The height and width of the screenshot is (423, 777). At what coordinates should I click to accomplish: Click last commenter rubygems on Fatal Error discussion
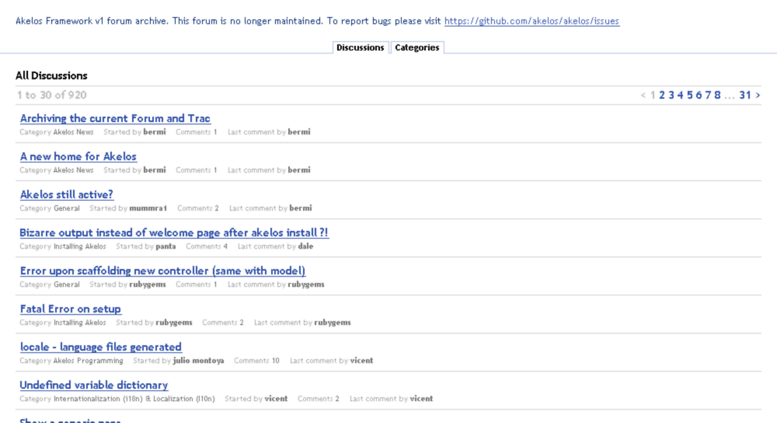pyautogui.click(x=333, y=323)
